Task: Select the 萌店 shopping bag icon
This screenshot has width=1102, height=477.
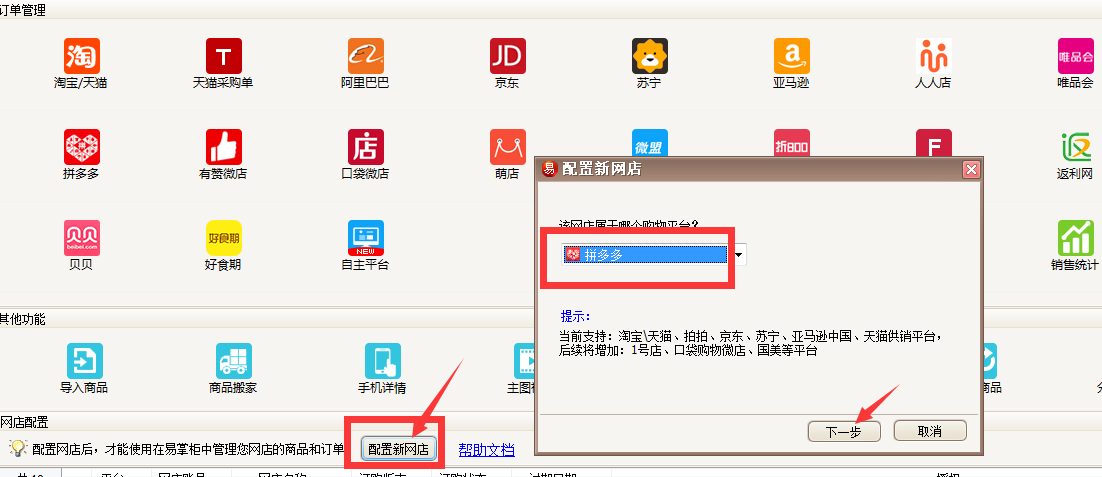Action: [507, 147]
